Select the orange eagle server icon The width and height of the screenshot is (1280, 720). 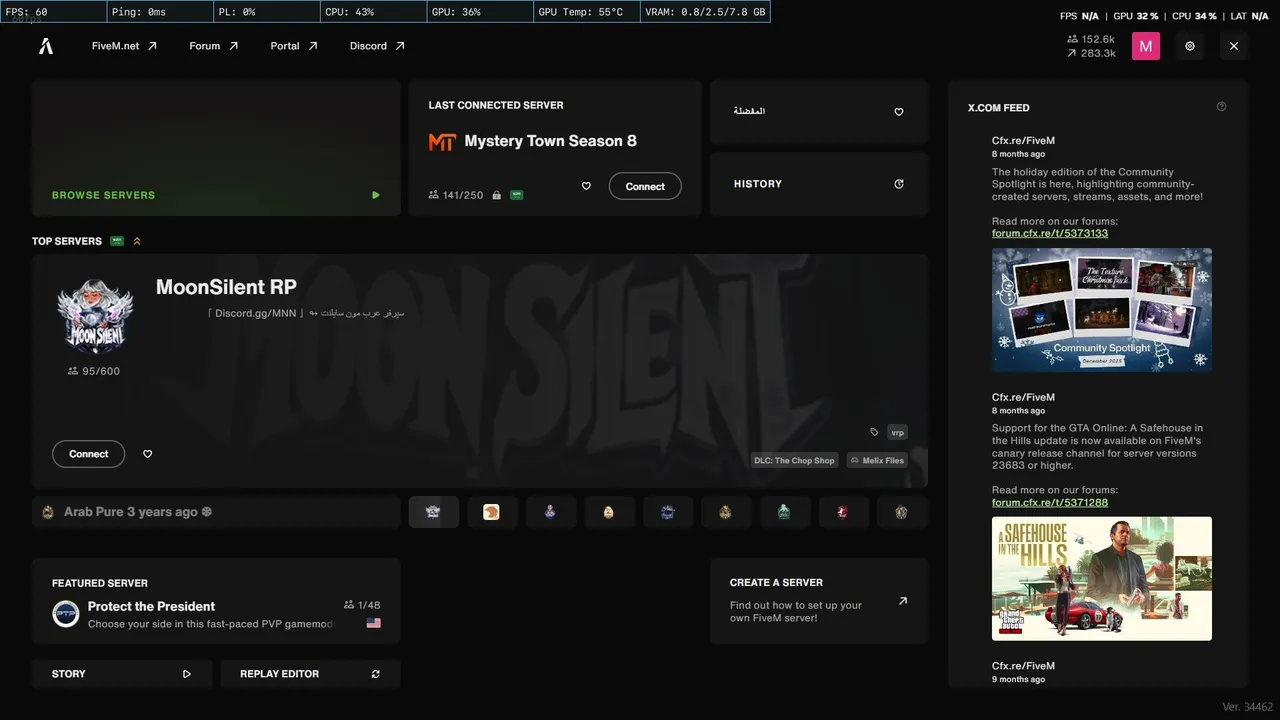point(491,512)
